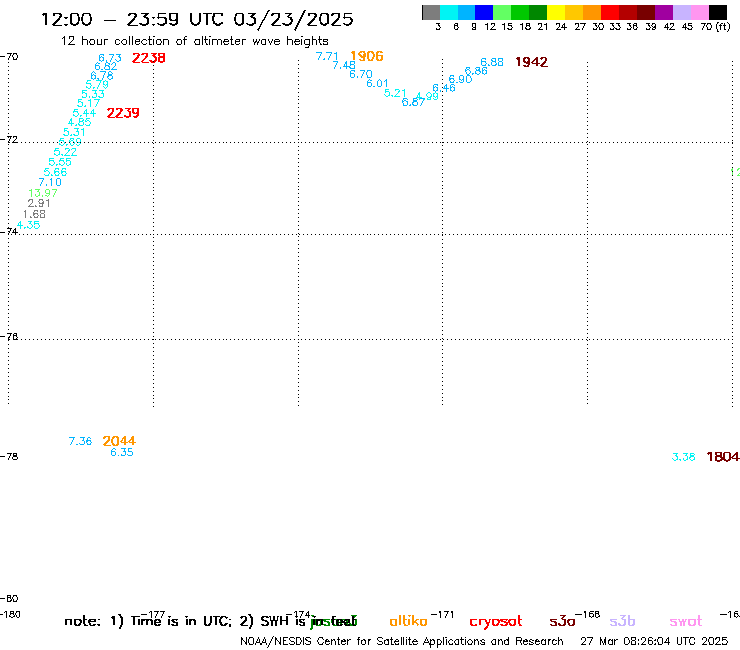The height and width of the screenshot is (650, 740).
Task: Click the altika satellite legend label
Action: click(408, 621)
